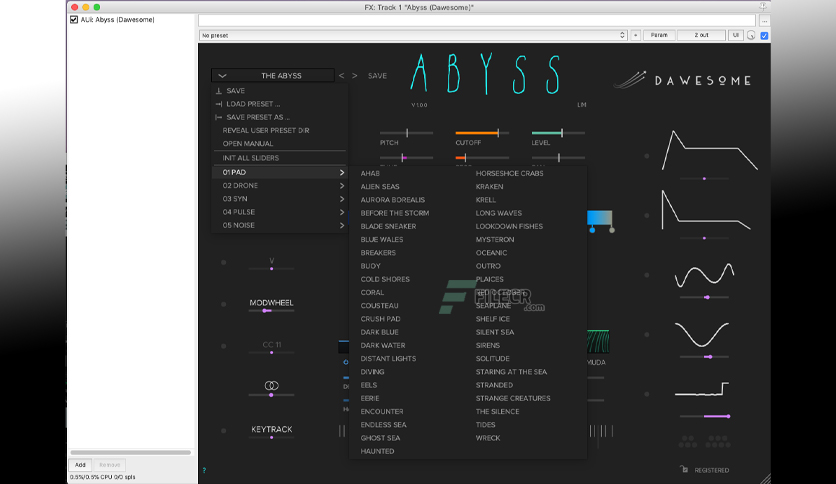Select the STRANGE CREATURES preset
Screen dimensions: 836x484
[513, 398]
